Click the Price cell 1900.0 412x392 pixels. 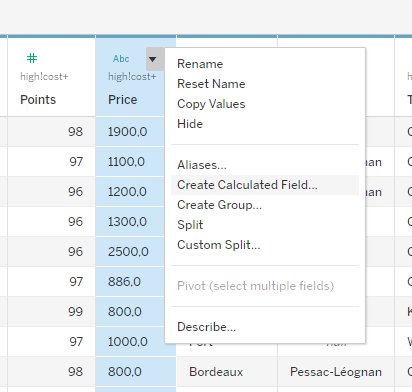[x=130, y=132]
